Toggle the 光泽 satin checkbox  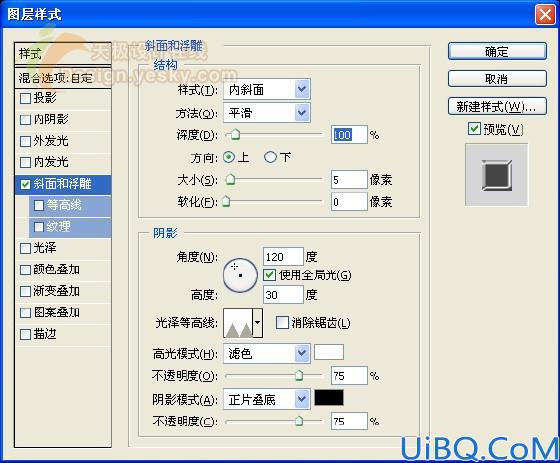pyautogui.click(x=25, y=248)
